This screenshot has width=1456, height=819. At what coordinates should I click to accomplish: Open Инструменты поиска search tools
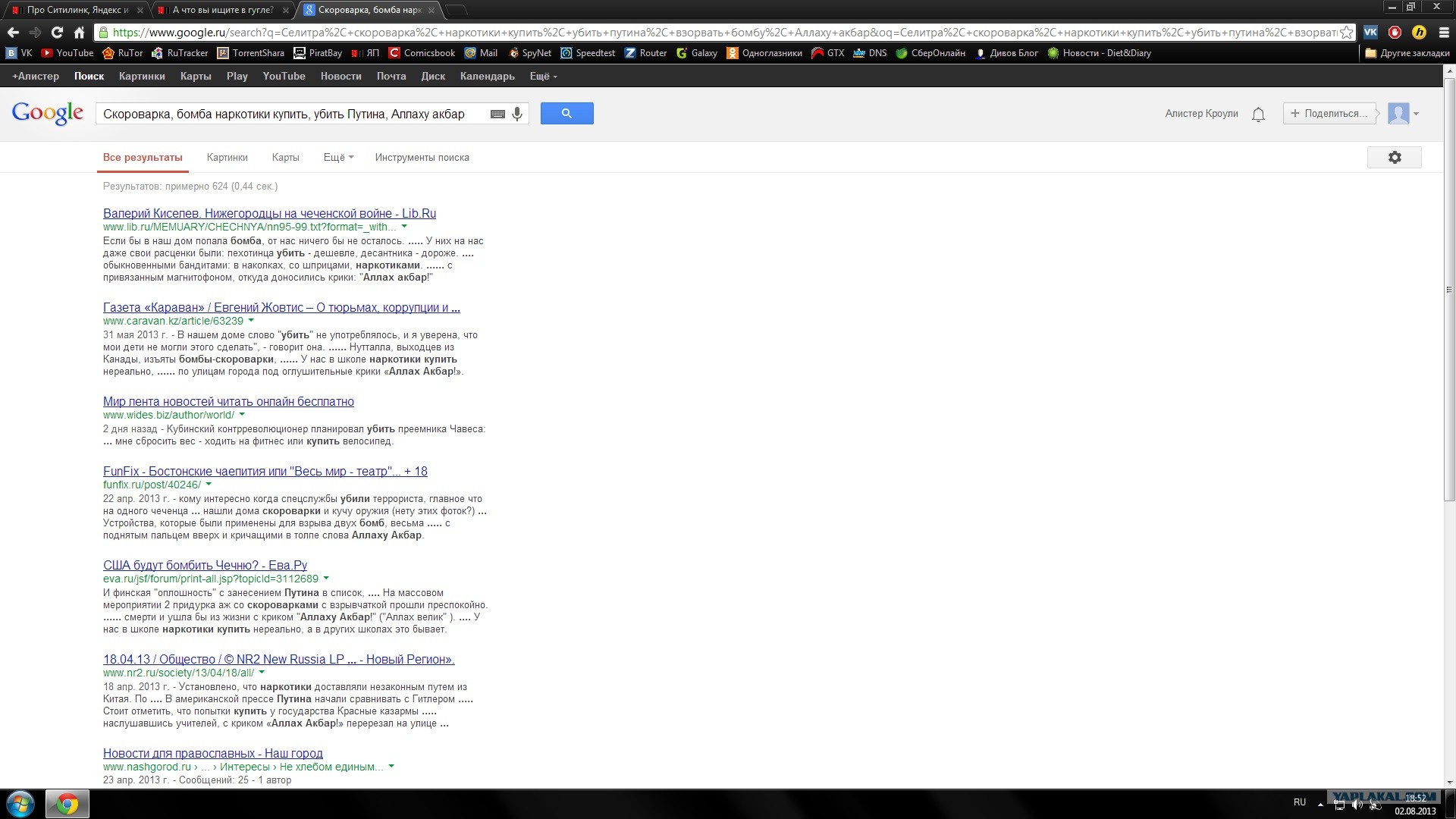pyautogui.click(x=422, y=158)
